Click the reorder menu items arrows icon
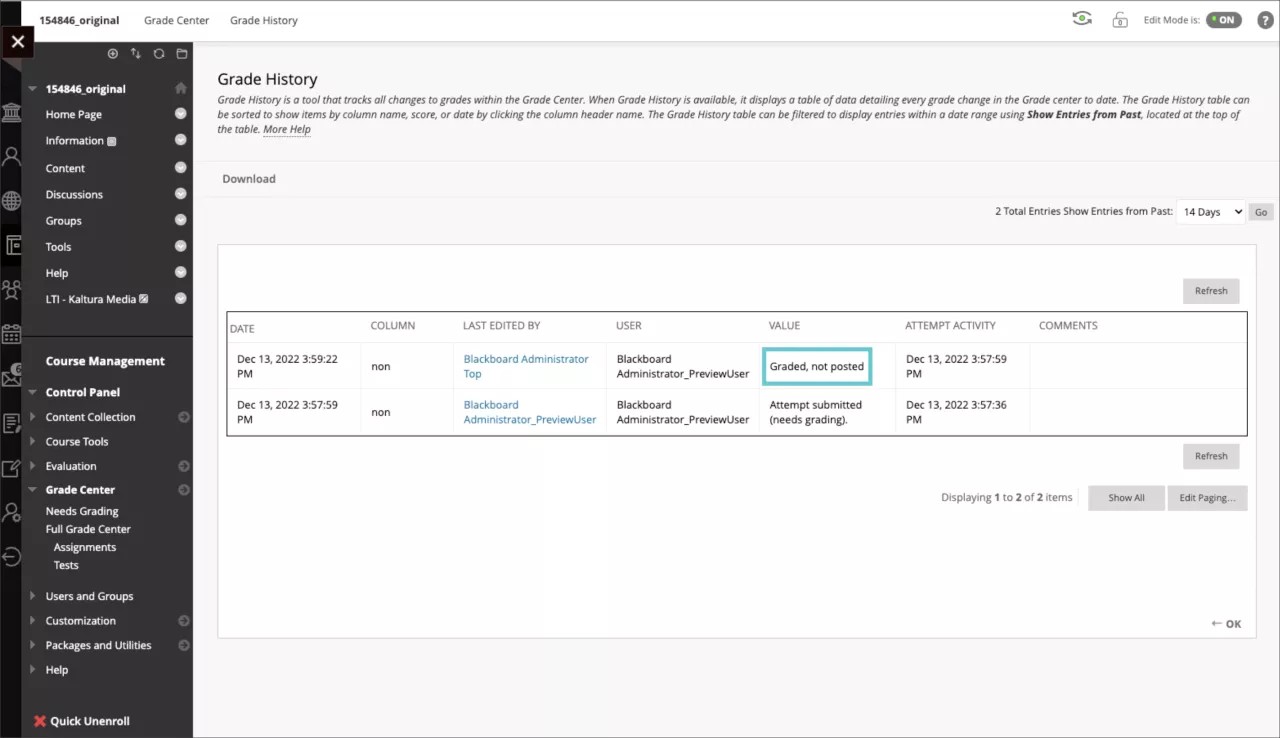 tap(136, 54)
